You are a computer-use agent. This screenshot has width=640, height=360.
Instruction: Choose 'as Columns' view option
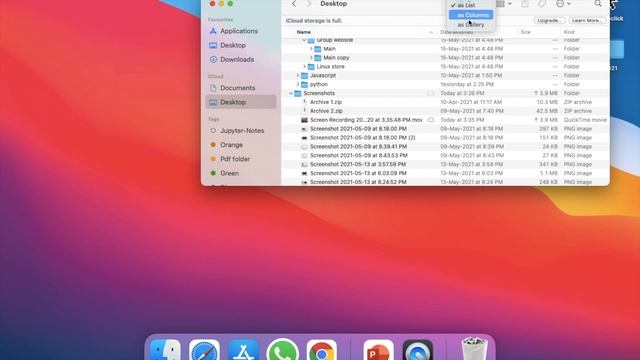click(471, 15)
